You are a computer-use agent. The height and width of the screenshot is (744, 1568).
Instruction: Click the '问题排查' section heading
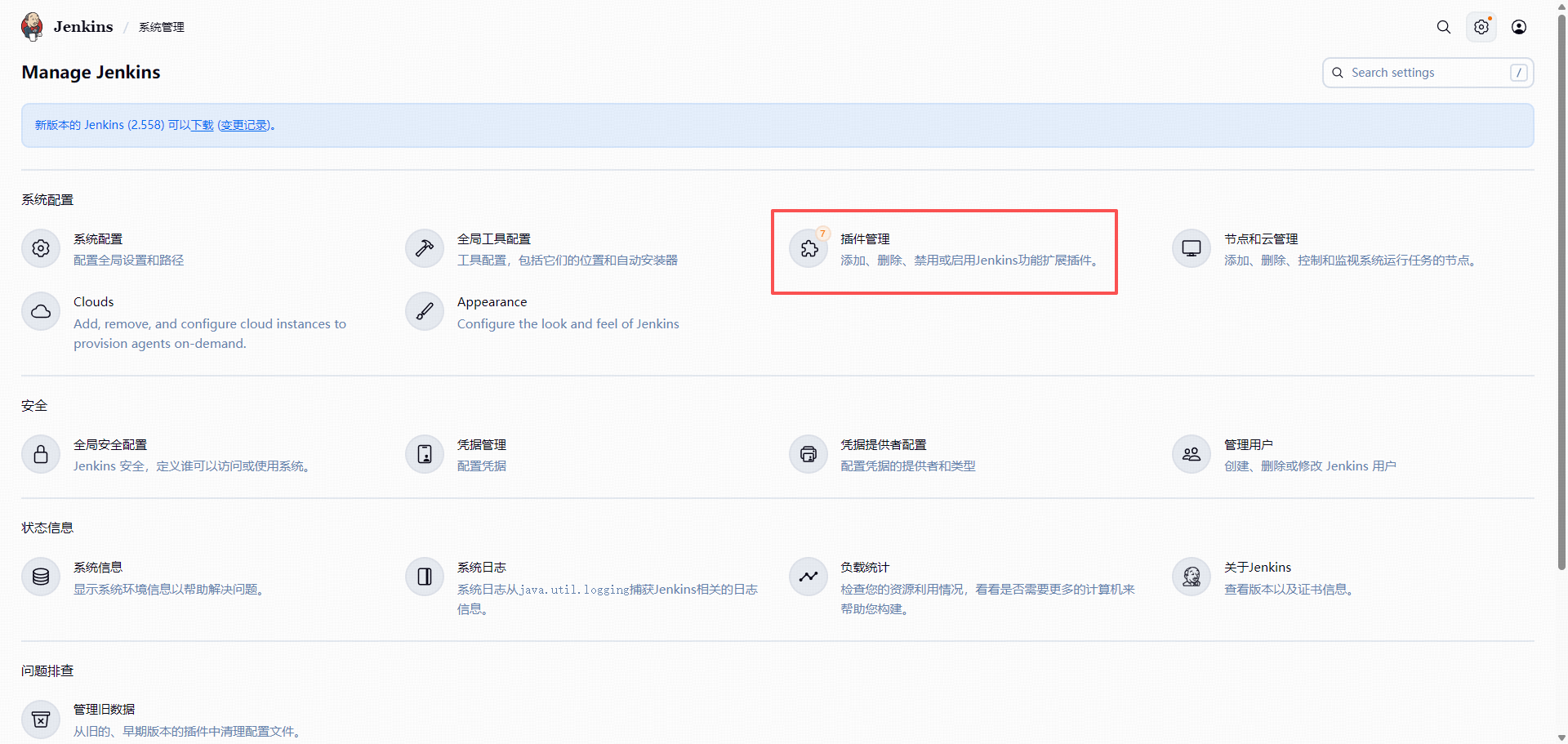click(x=47, y=670)
